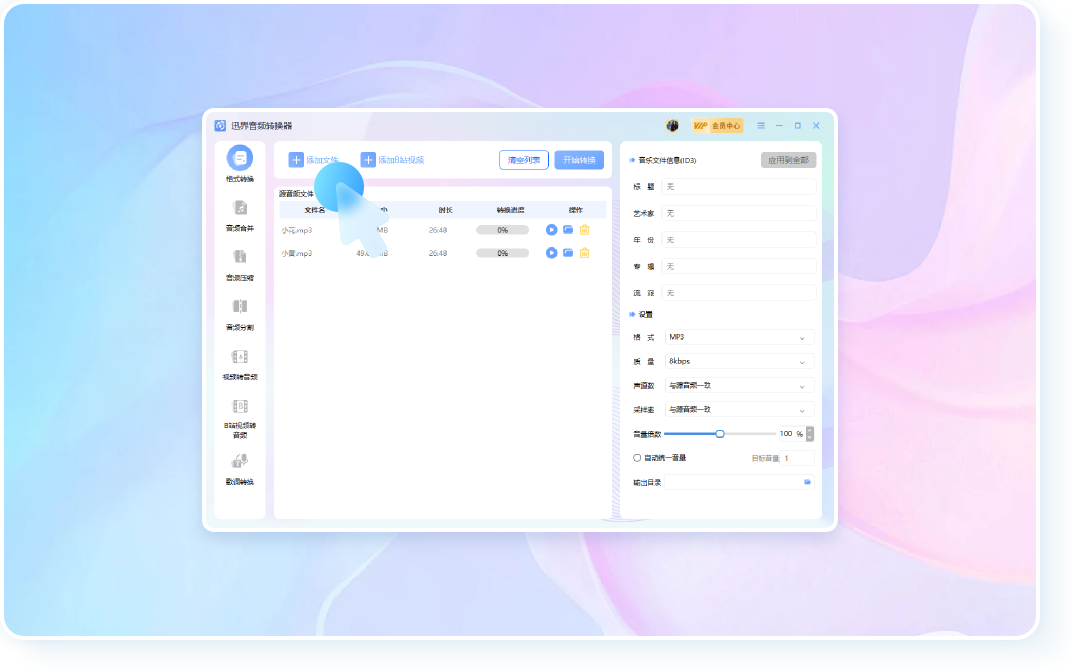This screenshot has width=1072, height=672.
Task: Open folder icon in second mp3 row
Action: [x=568, y=253]
